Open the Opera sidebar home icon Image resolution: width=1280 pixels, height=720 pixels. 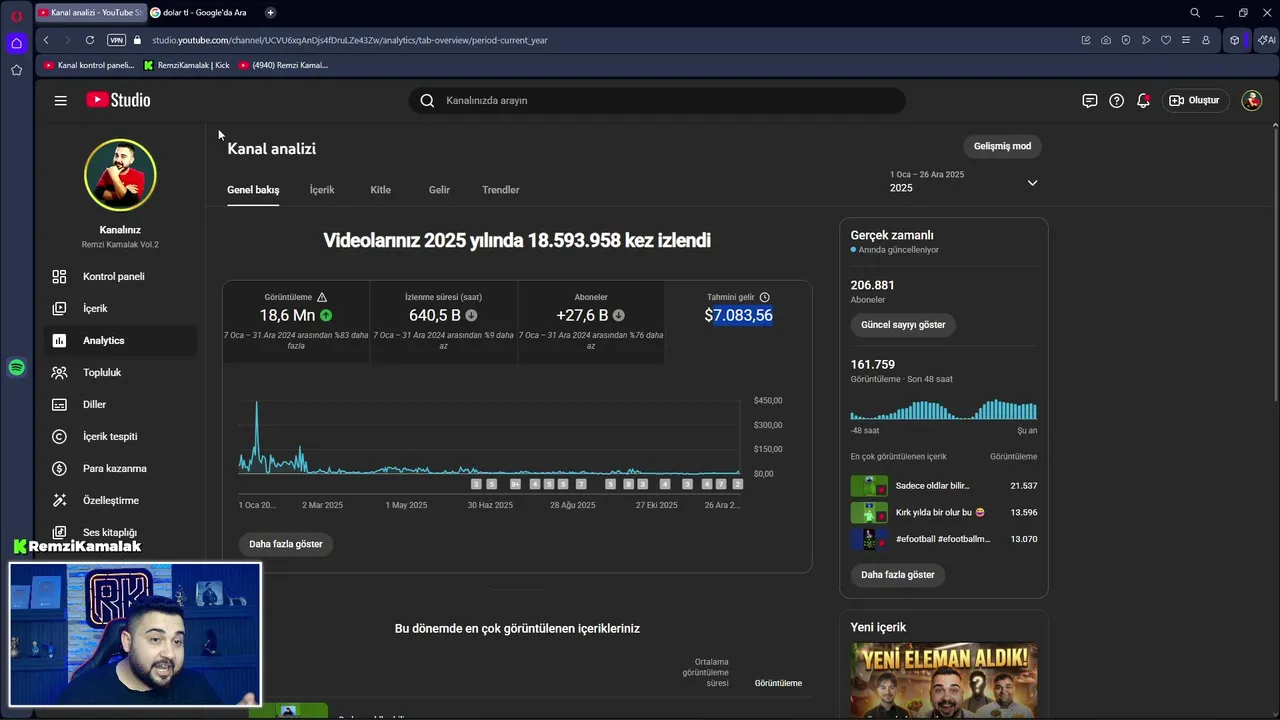[16, 43]
